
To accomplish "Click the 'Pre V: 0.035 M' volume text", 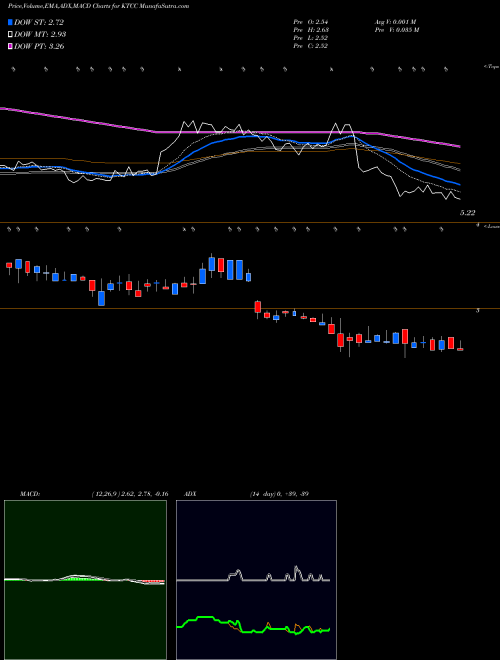I will (x=396, y=30).
